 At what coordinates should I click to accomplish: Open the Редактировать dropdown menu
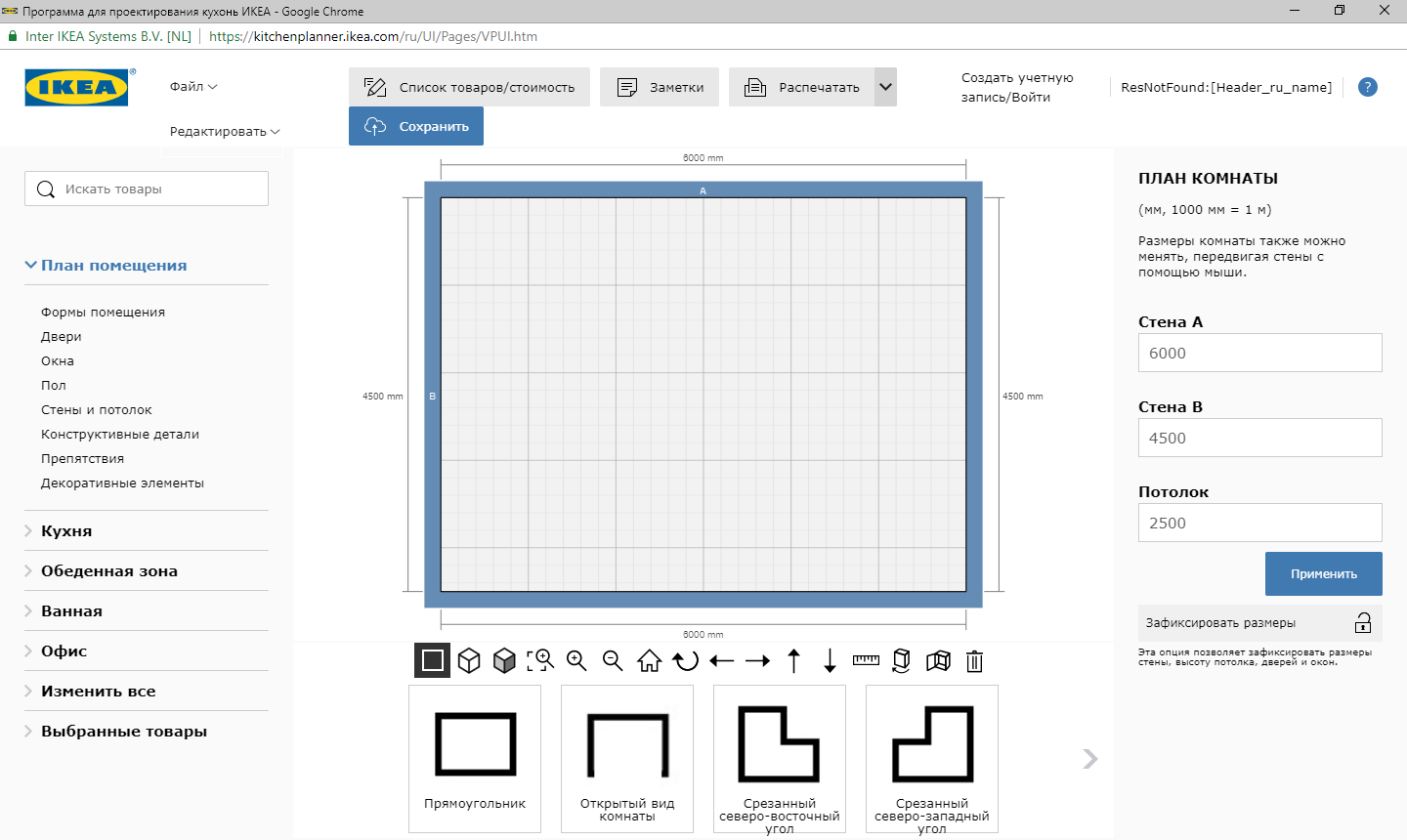point(225,132)
